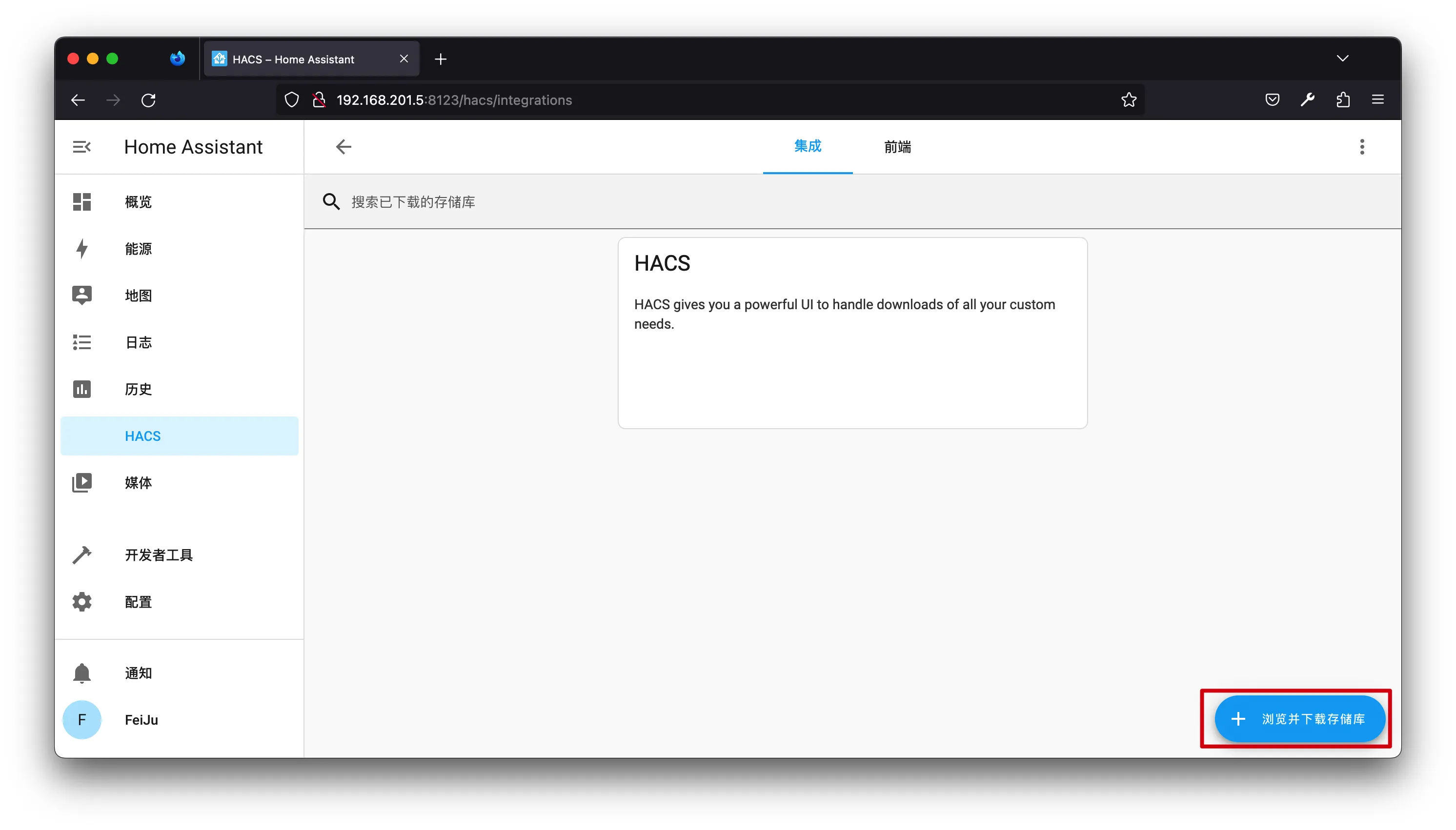Go back using the HACS page arrow
This screenshot has width=1456, height=830.
(x=344, y=147)
